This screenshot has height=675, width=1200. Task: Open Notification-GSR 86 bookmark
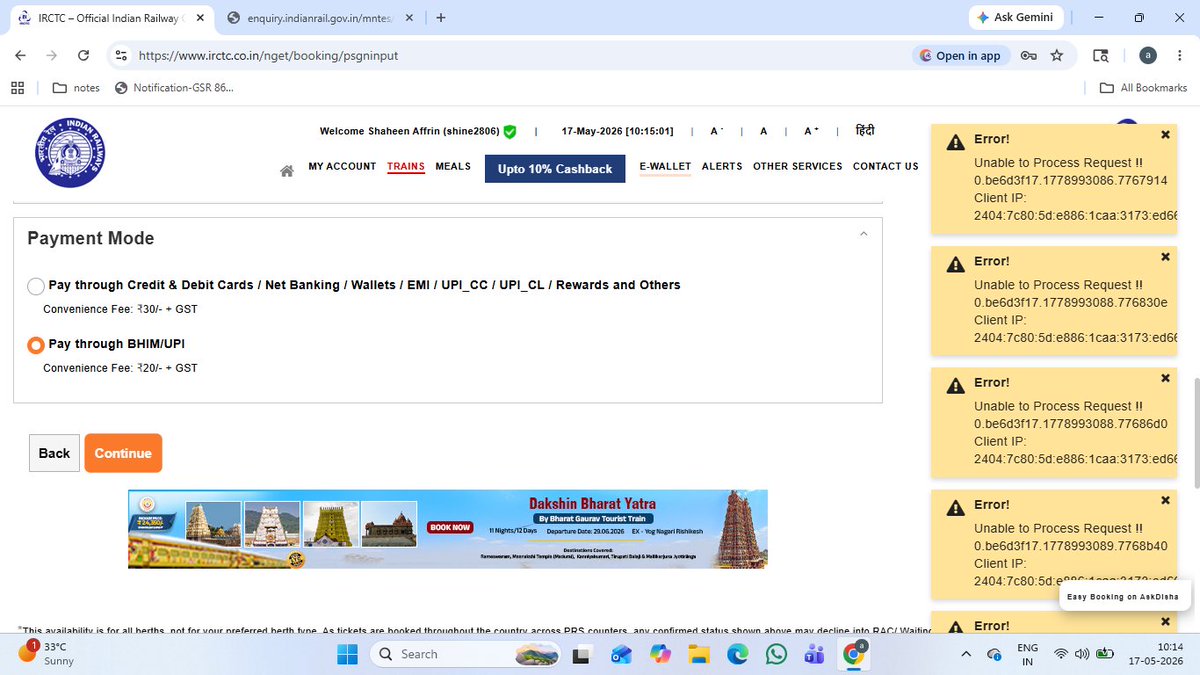(x=174, y=88)
